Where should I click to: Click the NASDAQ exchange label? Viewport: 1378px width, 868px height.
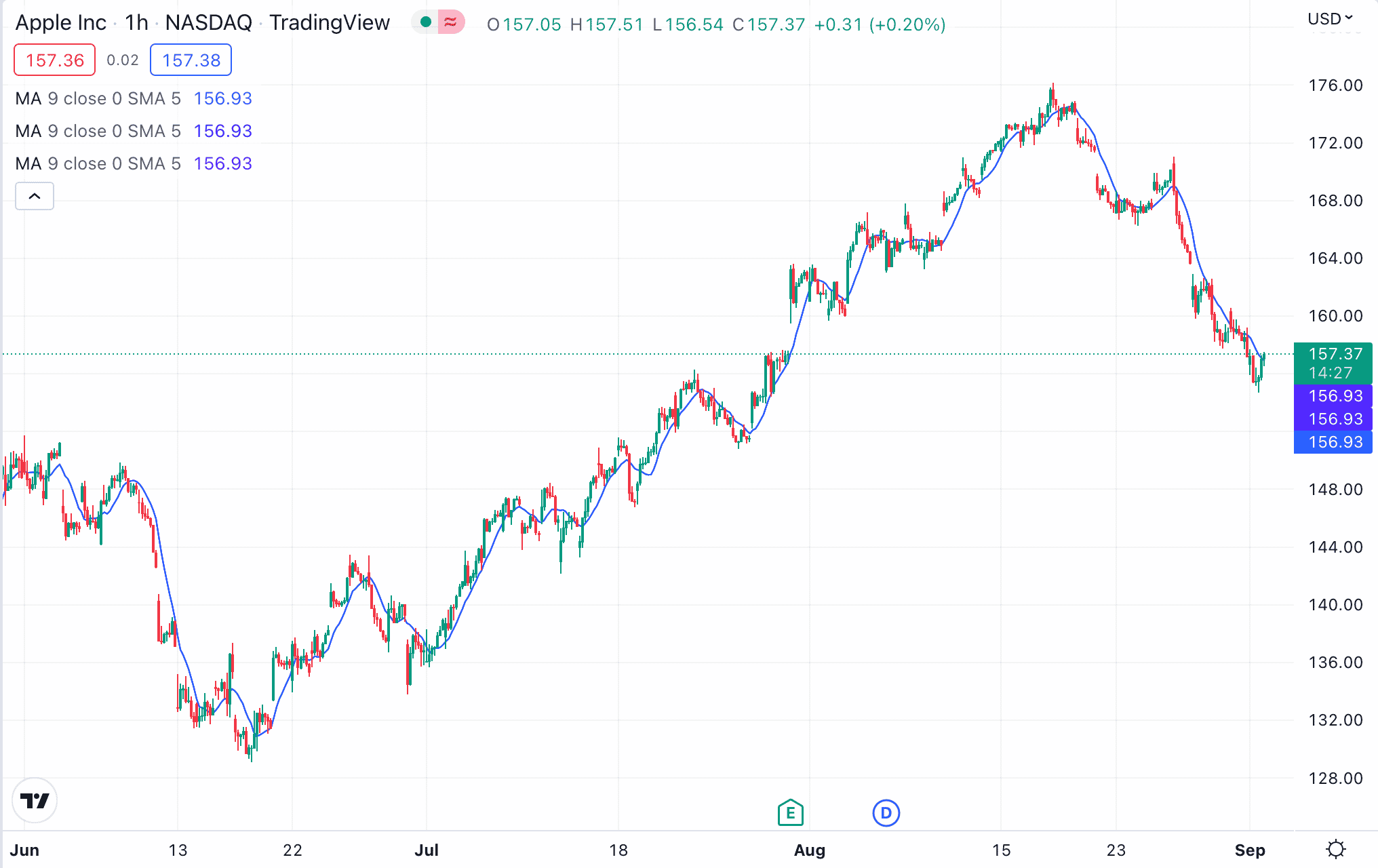(209, 23)
